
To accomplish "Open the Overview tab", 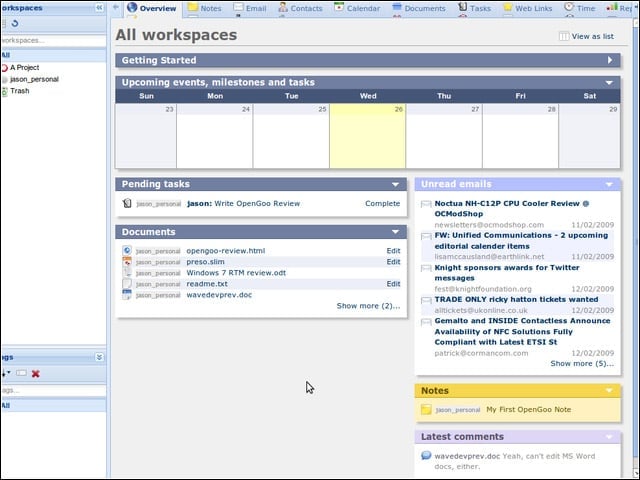I will click(151, 8).
